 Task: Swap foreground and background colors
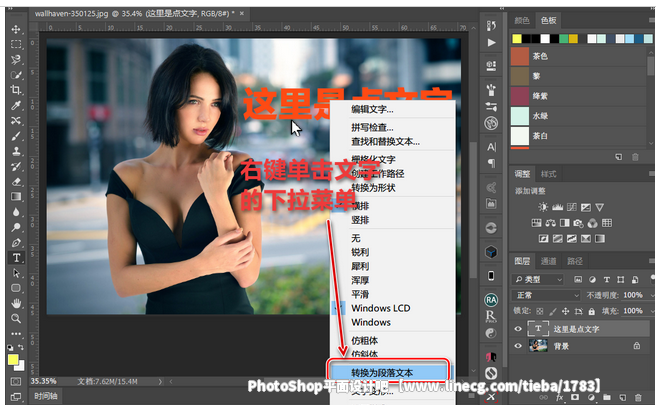point(21,347)
